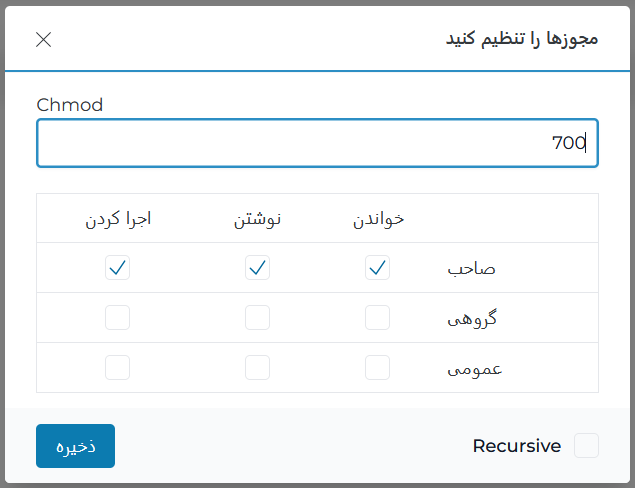The width and height of the screenshot is (635, 488).
Task: Enable group (گروهی) read (خواندن) permission
Action: [377, 318]
